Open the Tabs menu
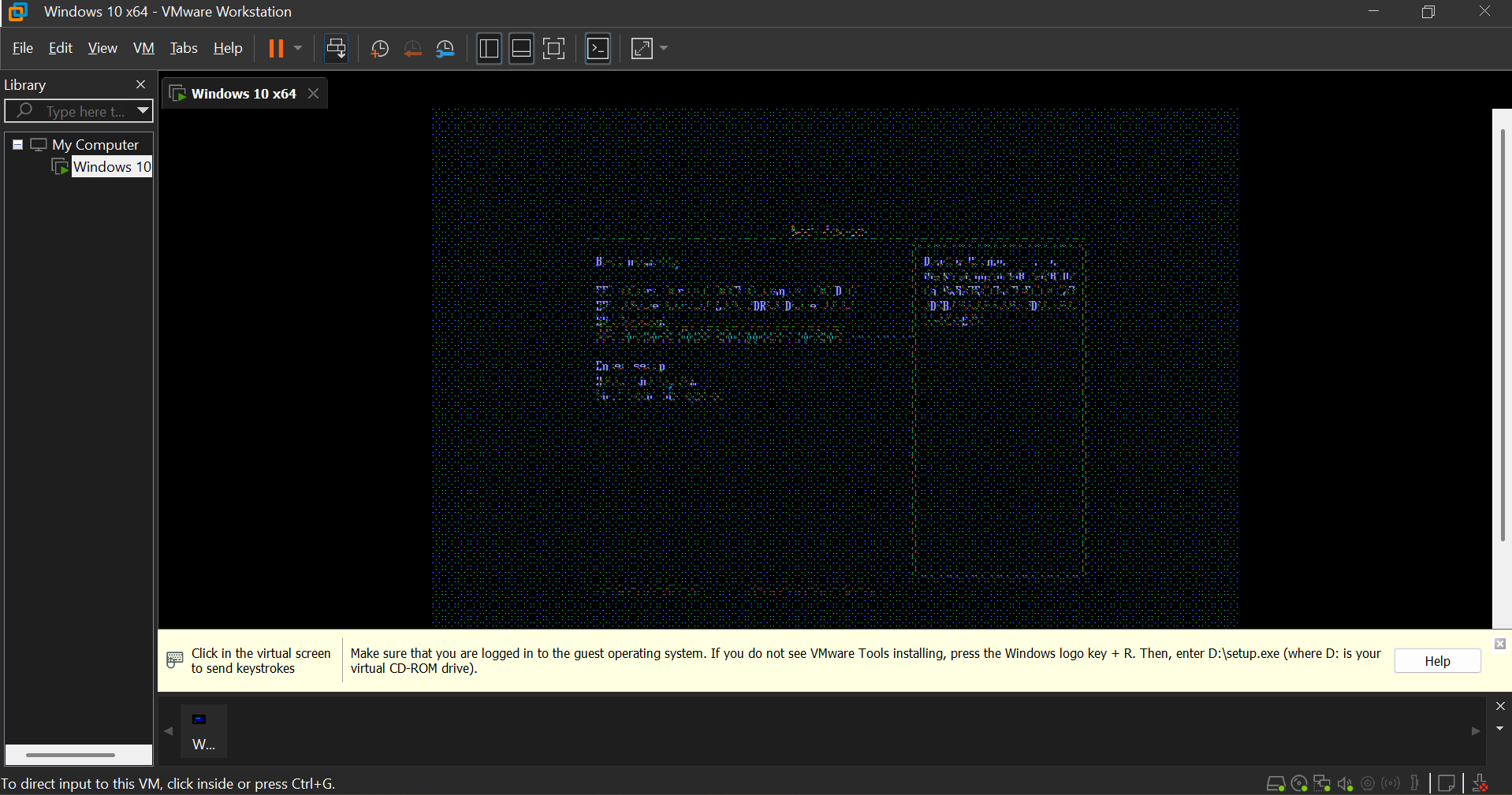The image size is (1512, 795). [184, 49]
